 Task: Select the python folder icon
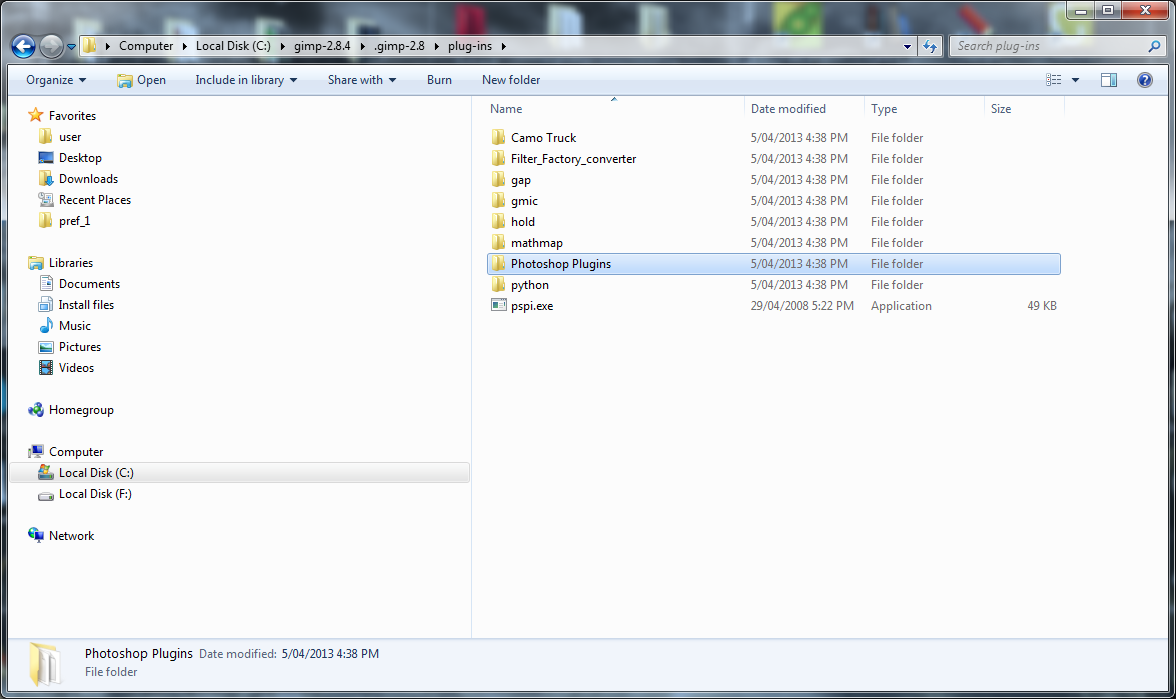[x=499, y=284]
